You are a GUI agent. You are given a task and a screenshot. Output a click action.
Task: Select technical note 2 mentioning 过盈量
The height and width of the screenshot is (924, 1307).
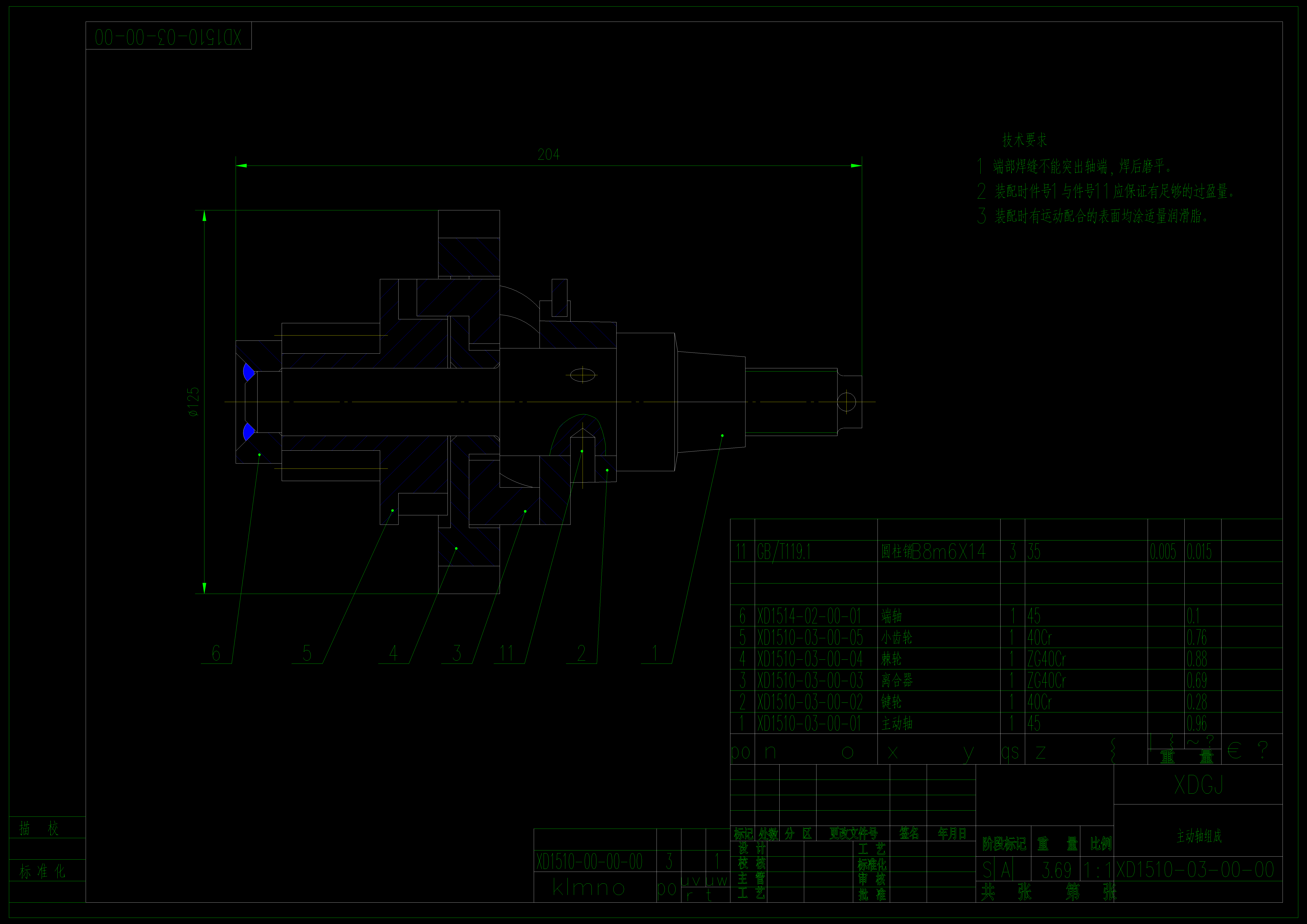click(1105, 191)
